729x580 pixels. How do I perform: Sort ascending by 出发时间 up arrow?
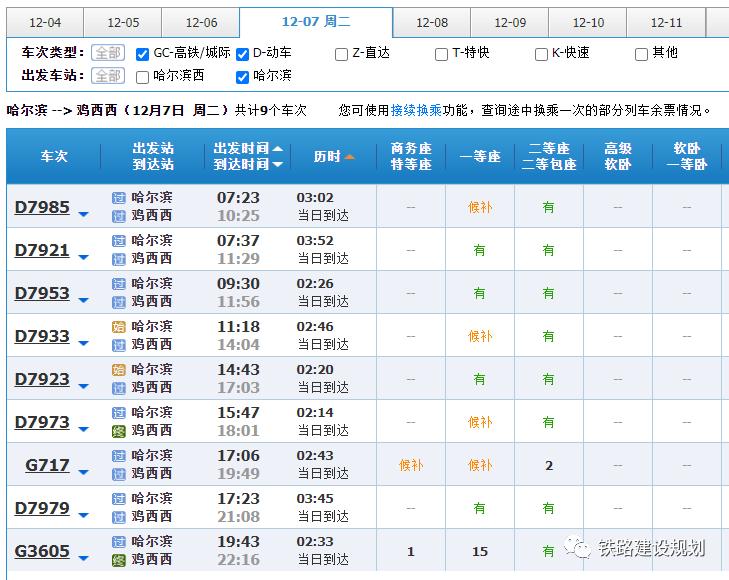[278, 149]
